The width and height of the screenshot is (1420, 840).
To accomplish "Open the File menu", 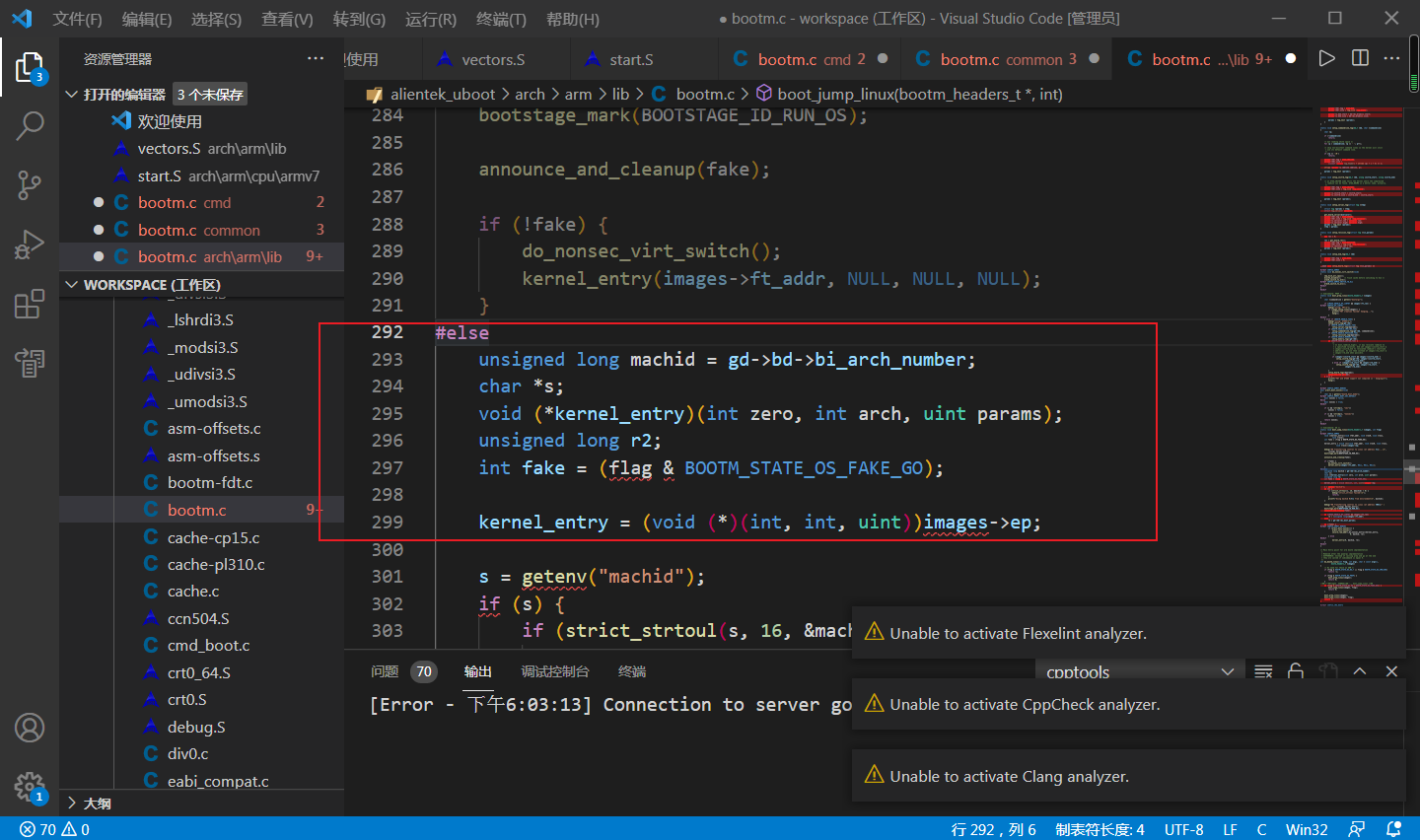I will [77, 19].
